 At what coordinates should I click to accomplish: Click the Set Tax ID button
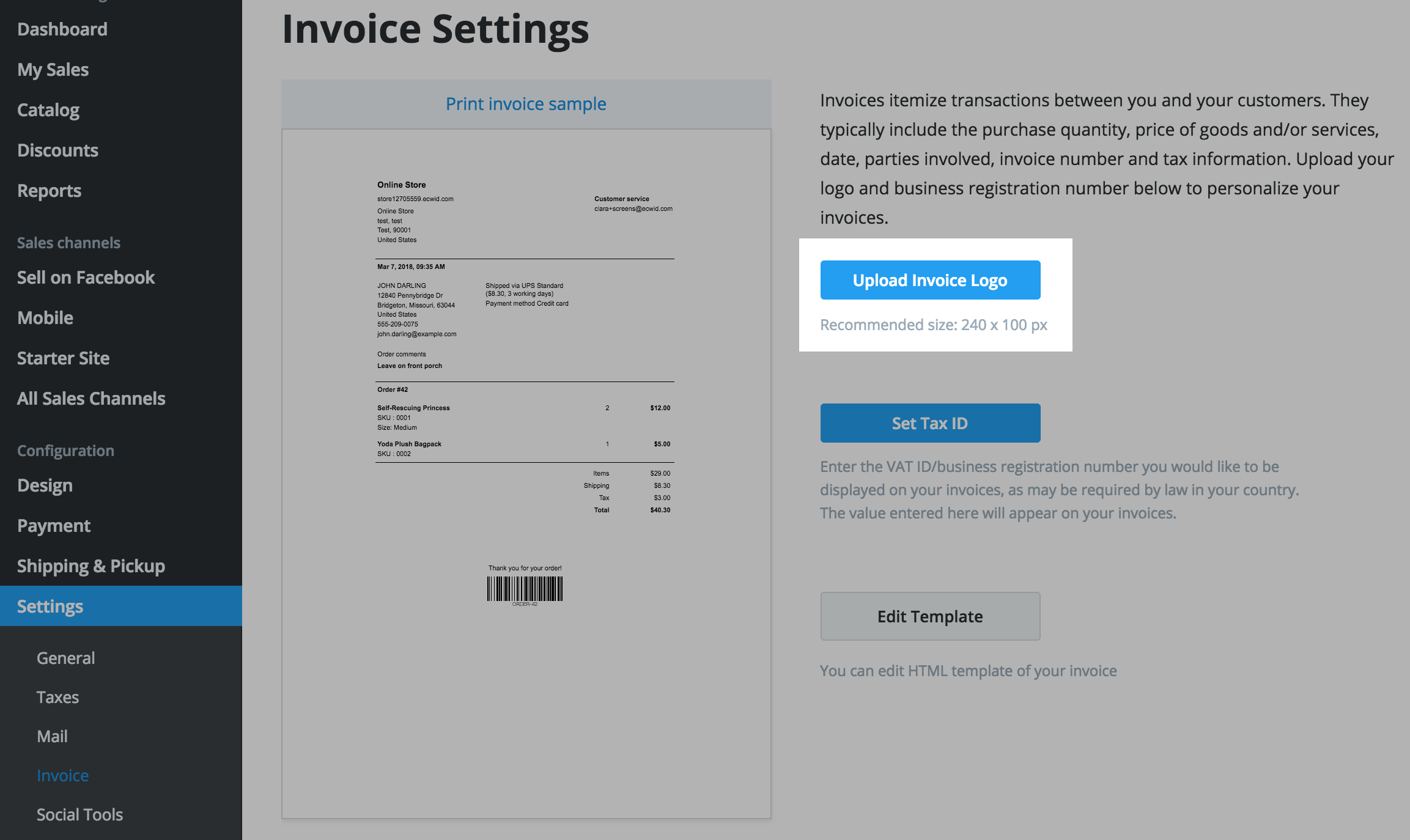(930, 423)
